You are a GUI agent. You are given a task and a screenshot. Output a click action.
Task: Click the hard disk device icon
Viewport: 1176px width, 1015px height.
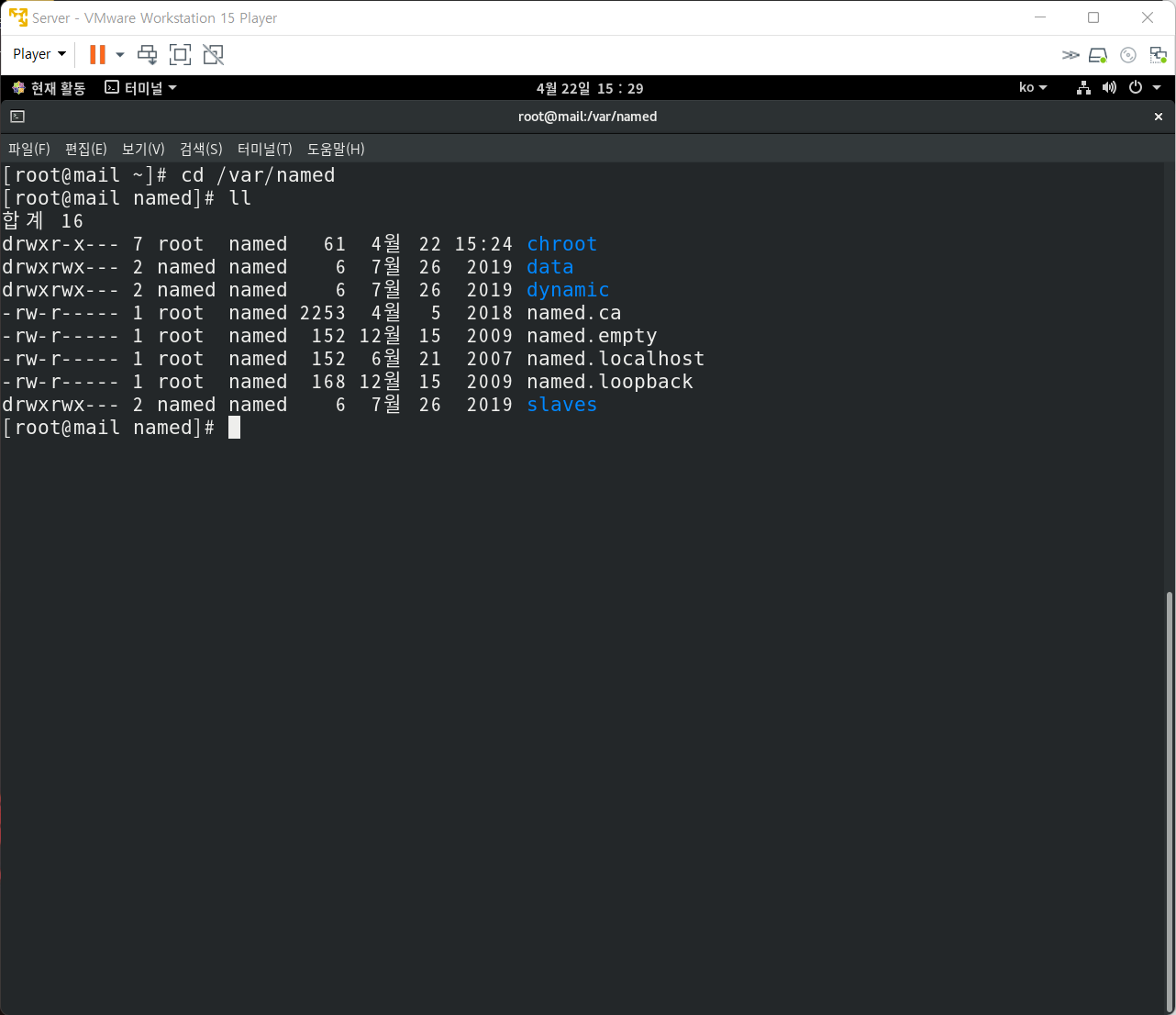pos(1098,55)
